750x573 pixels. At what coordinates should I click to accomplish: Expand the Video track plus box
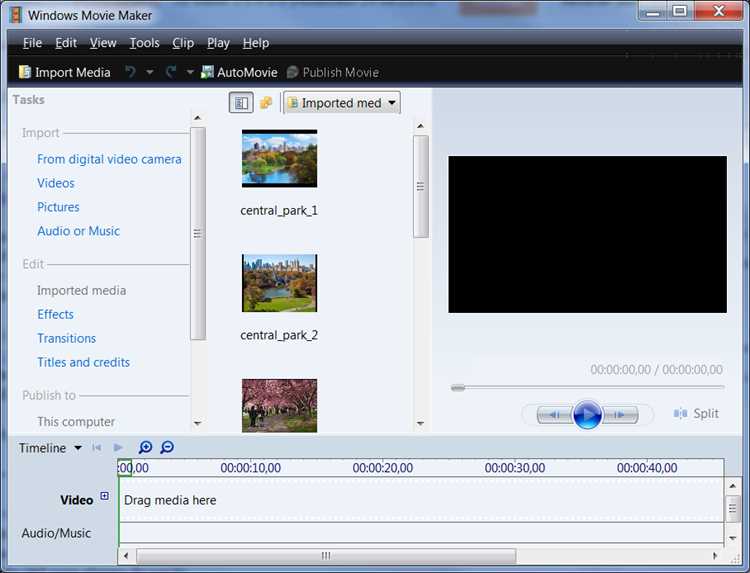pyautogui.click(x=104, y=496)
